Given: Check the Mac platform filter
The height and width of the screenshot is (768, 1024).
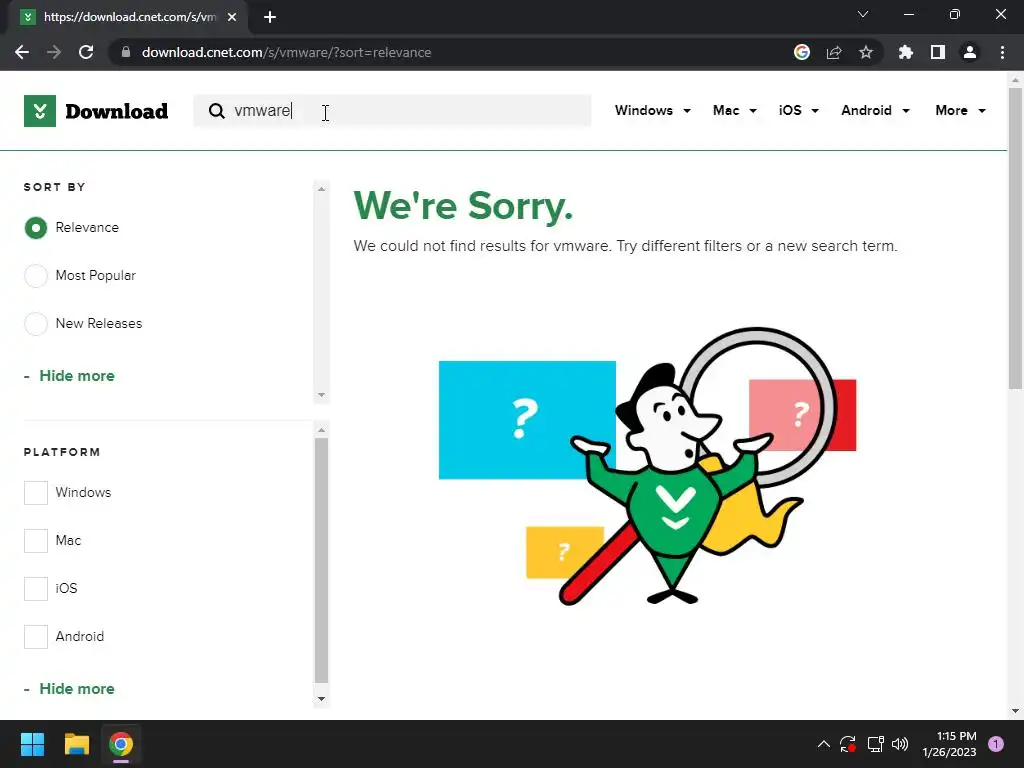Looking at the screenshot, I should pos(36,541).
